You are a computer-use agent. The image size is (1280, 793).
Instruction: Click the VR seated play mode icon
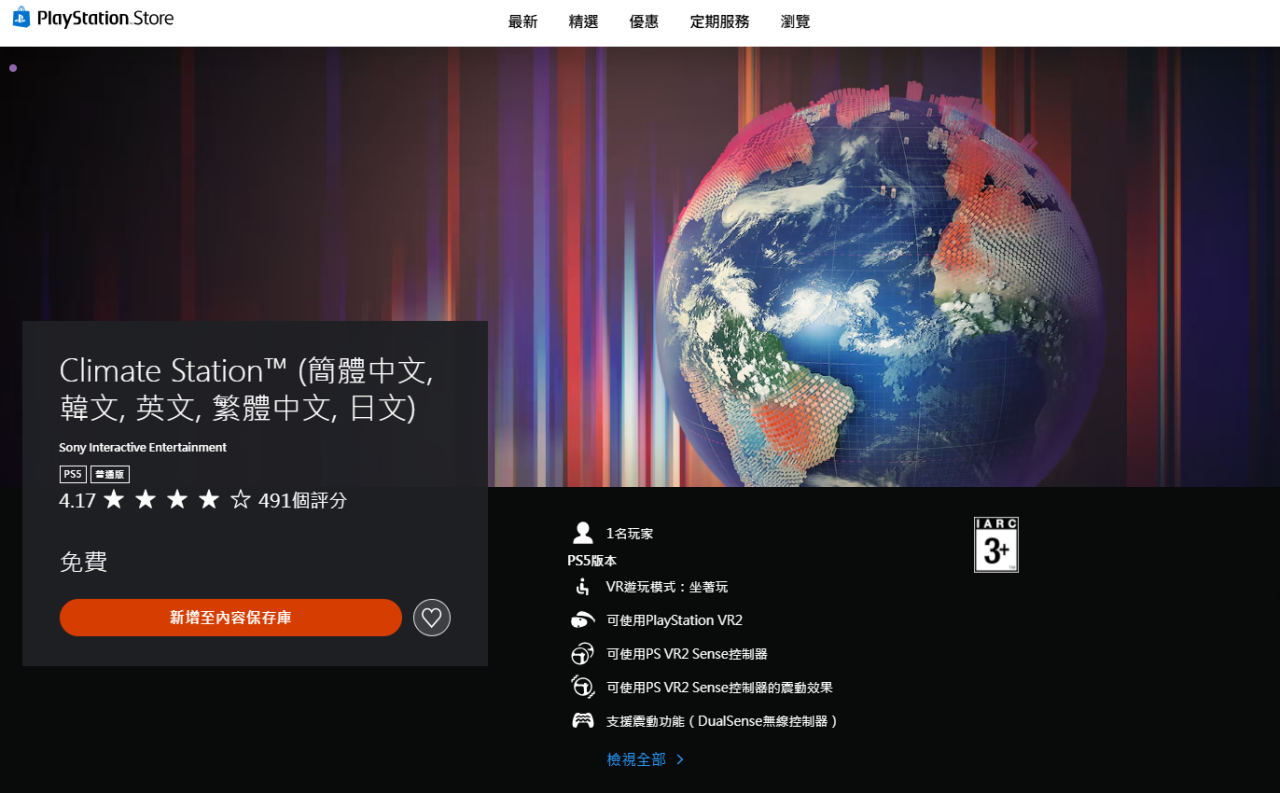[582, 587]
